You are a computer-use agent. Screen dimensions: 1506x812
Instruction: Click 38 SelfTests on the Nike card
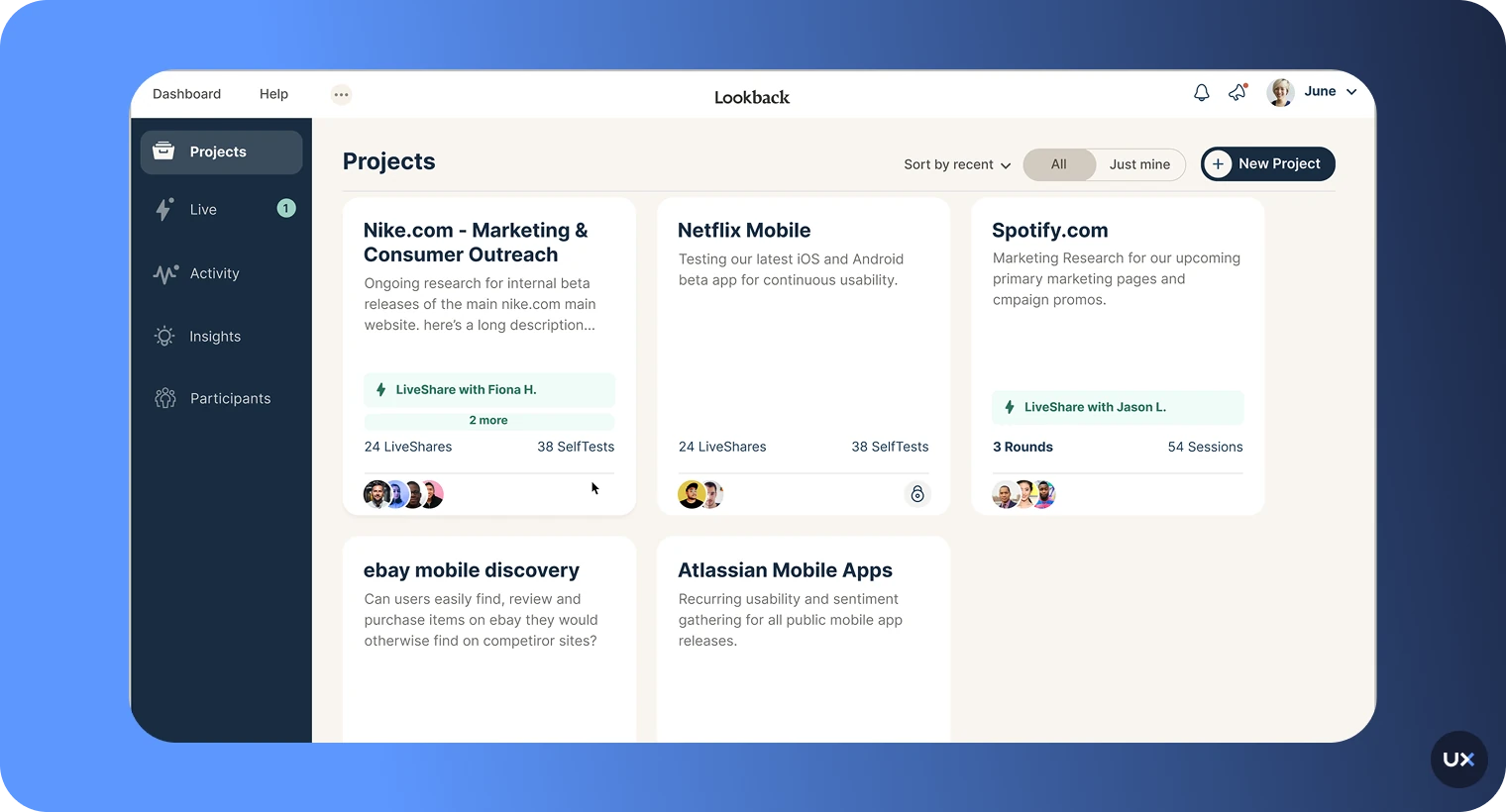pos(576,447)
